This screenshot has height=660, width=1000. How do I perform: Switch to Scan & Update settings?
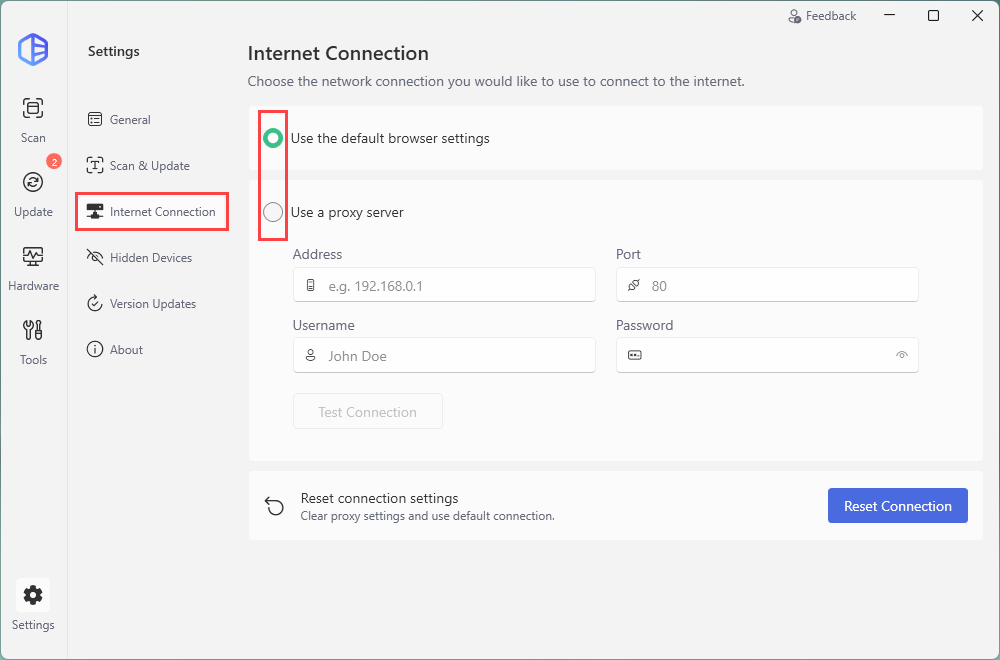tap(149, 166)
